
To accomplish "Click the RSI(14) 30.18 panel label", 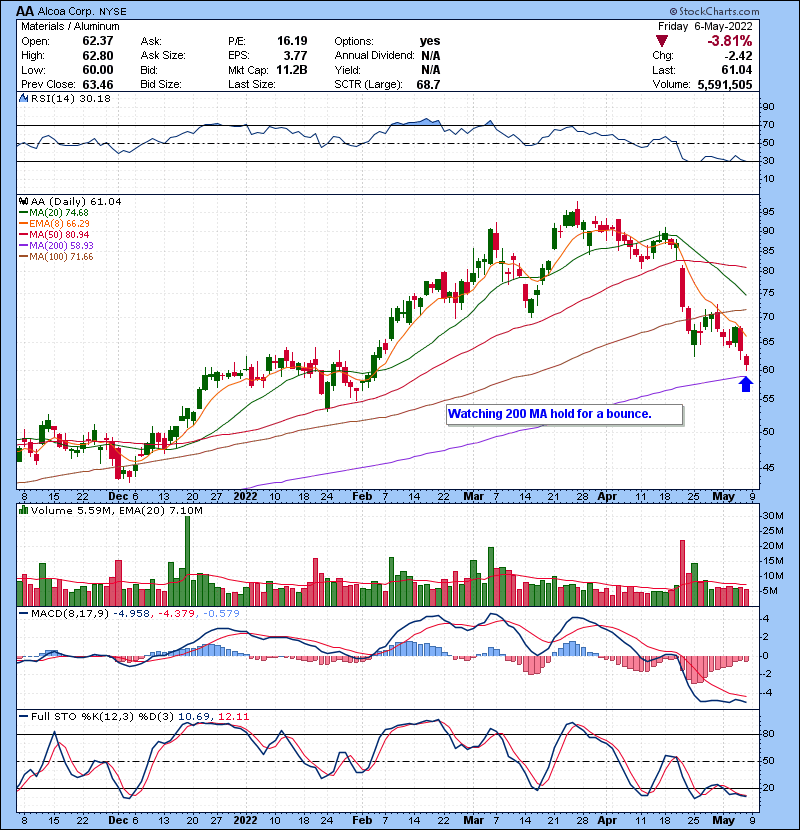I will 71,98.
